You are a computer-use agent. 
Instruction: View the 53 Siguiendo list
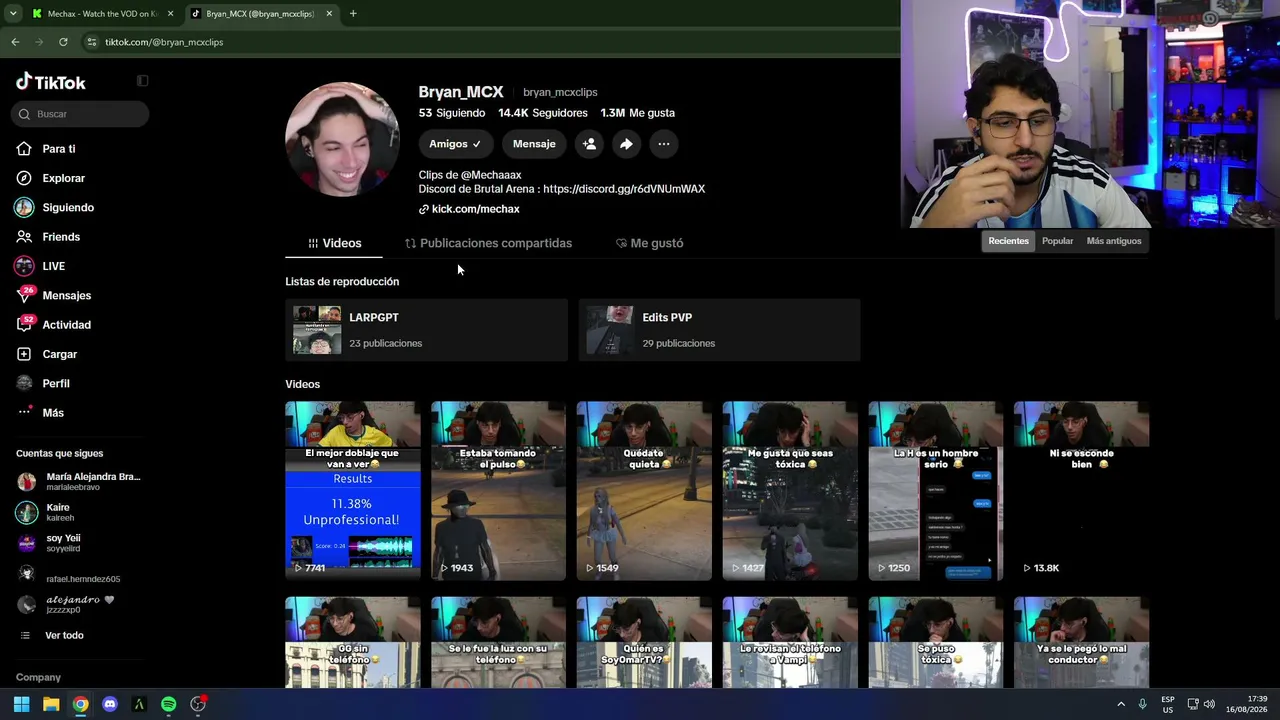tap(452, 113)
